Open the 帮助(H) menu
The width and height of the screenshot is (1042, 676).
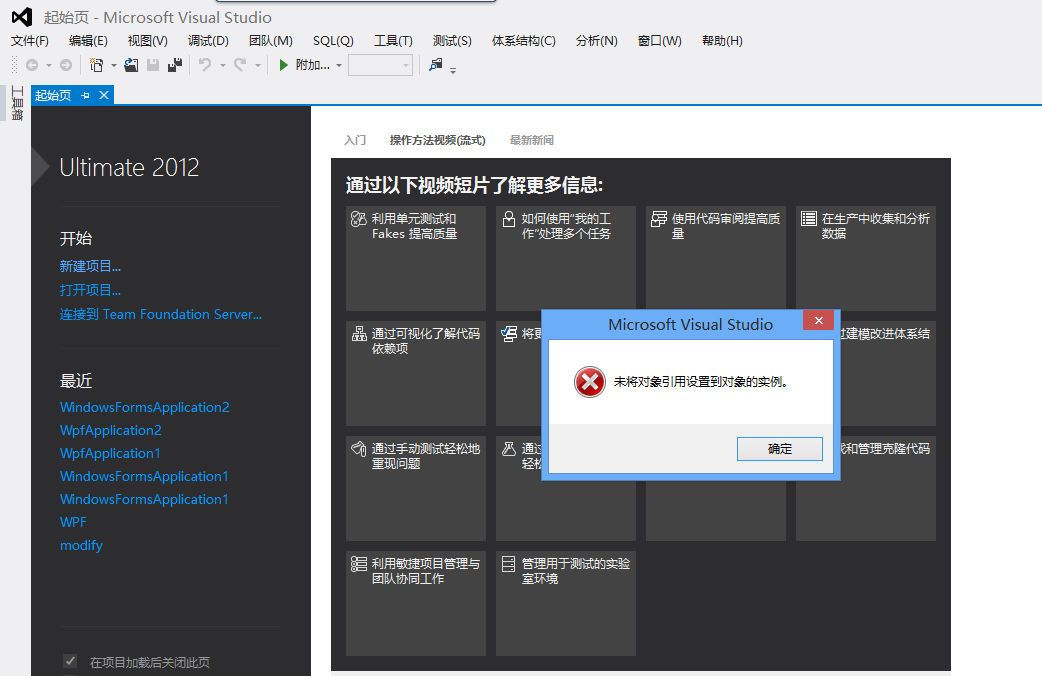point(722,41)
